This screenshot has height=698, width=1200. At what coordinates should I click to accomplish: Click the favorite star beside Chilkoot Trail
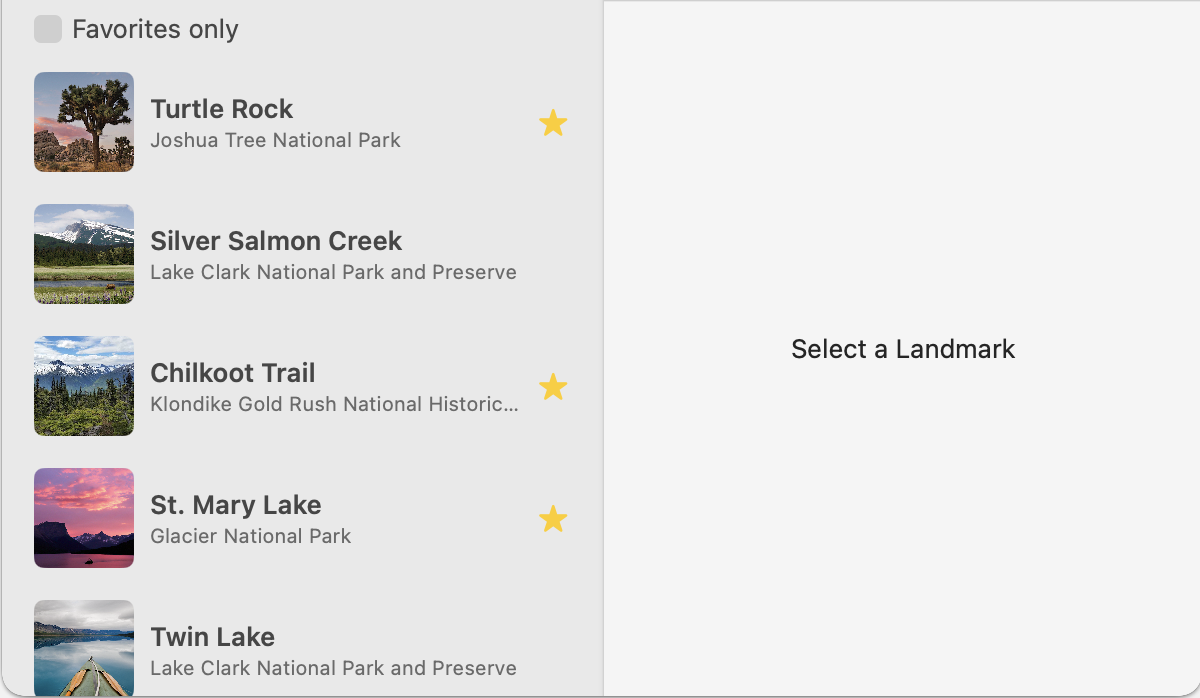[x=554, y=386]
